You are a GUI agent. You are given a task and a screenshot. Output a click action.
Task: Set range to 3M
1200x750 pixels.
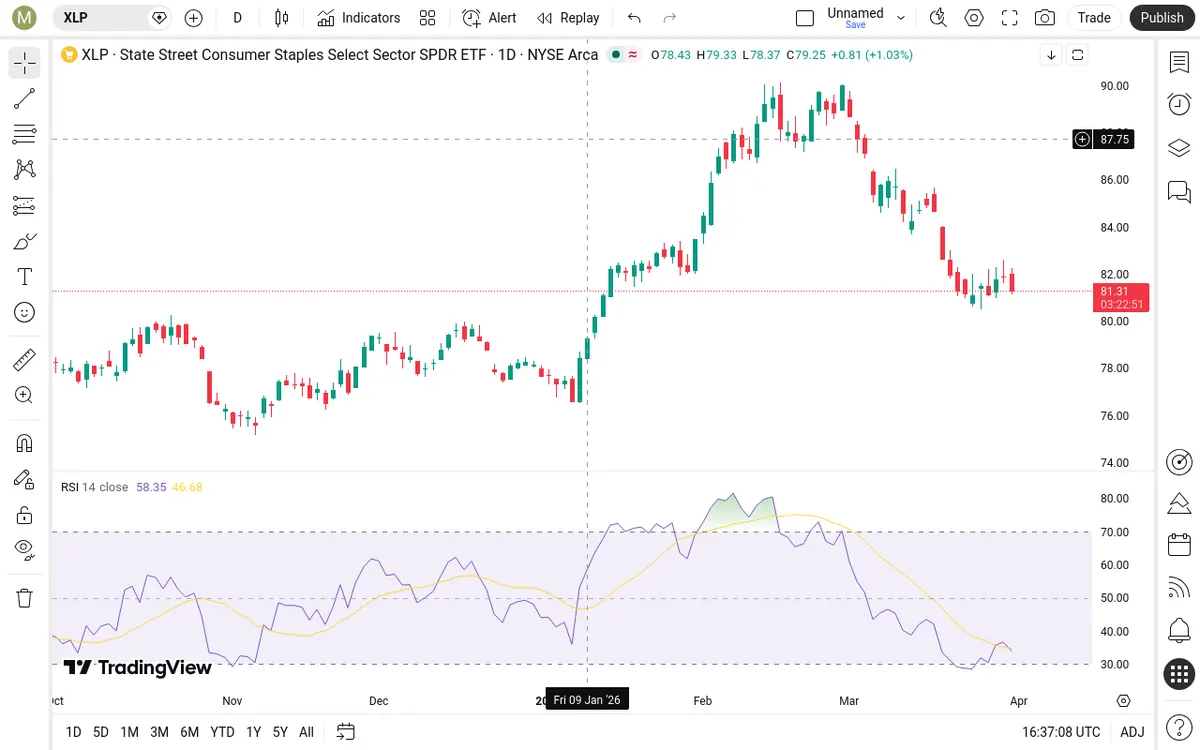click(159, 732)
